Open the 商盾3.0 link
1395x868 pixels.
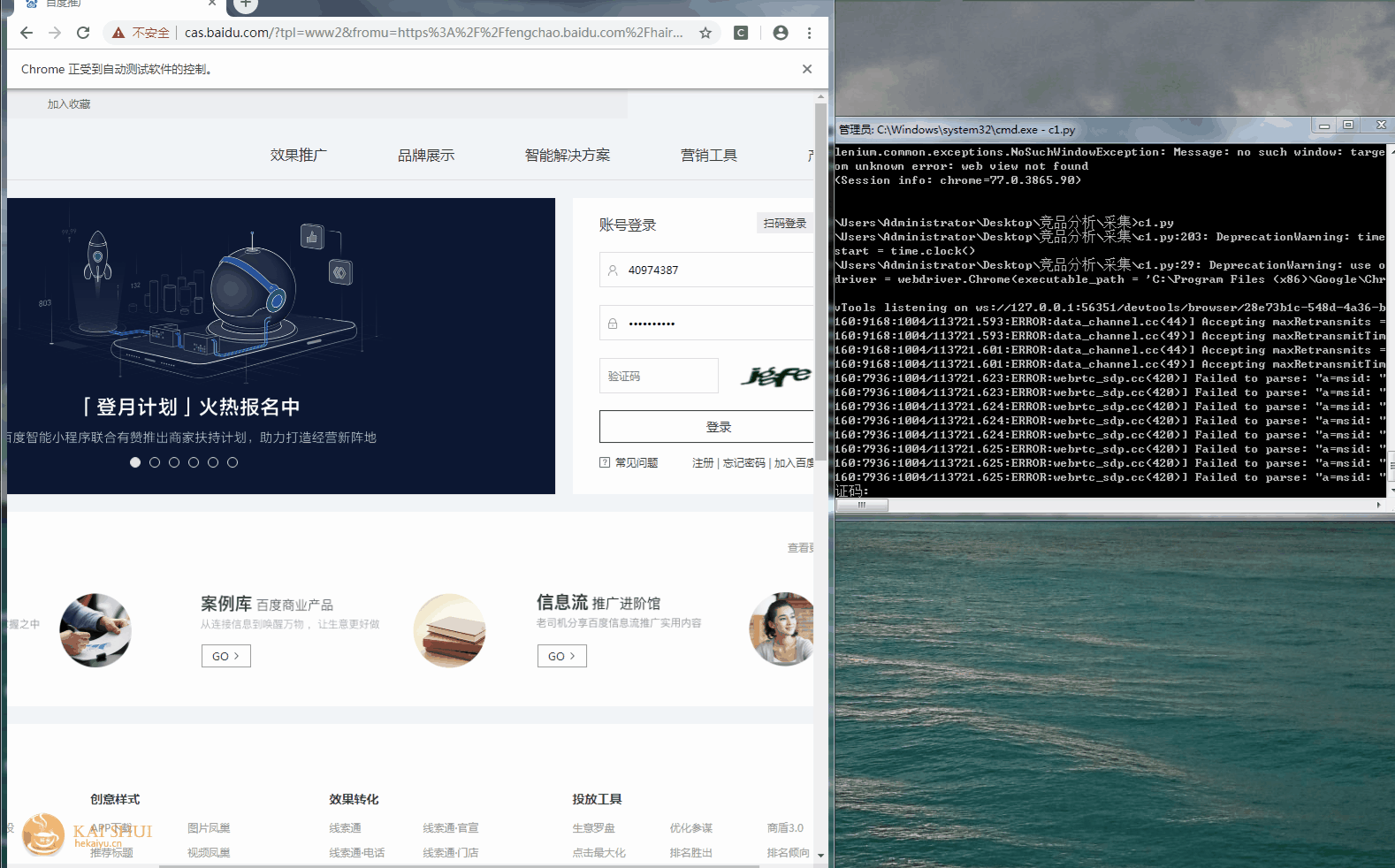point(785,828)
